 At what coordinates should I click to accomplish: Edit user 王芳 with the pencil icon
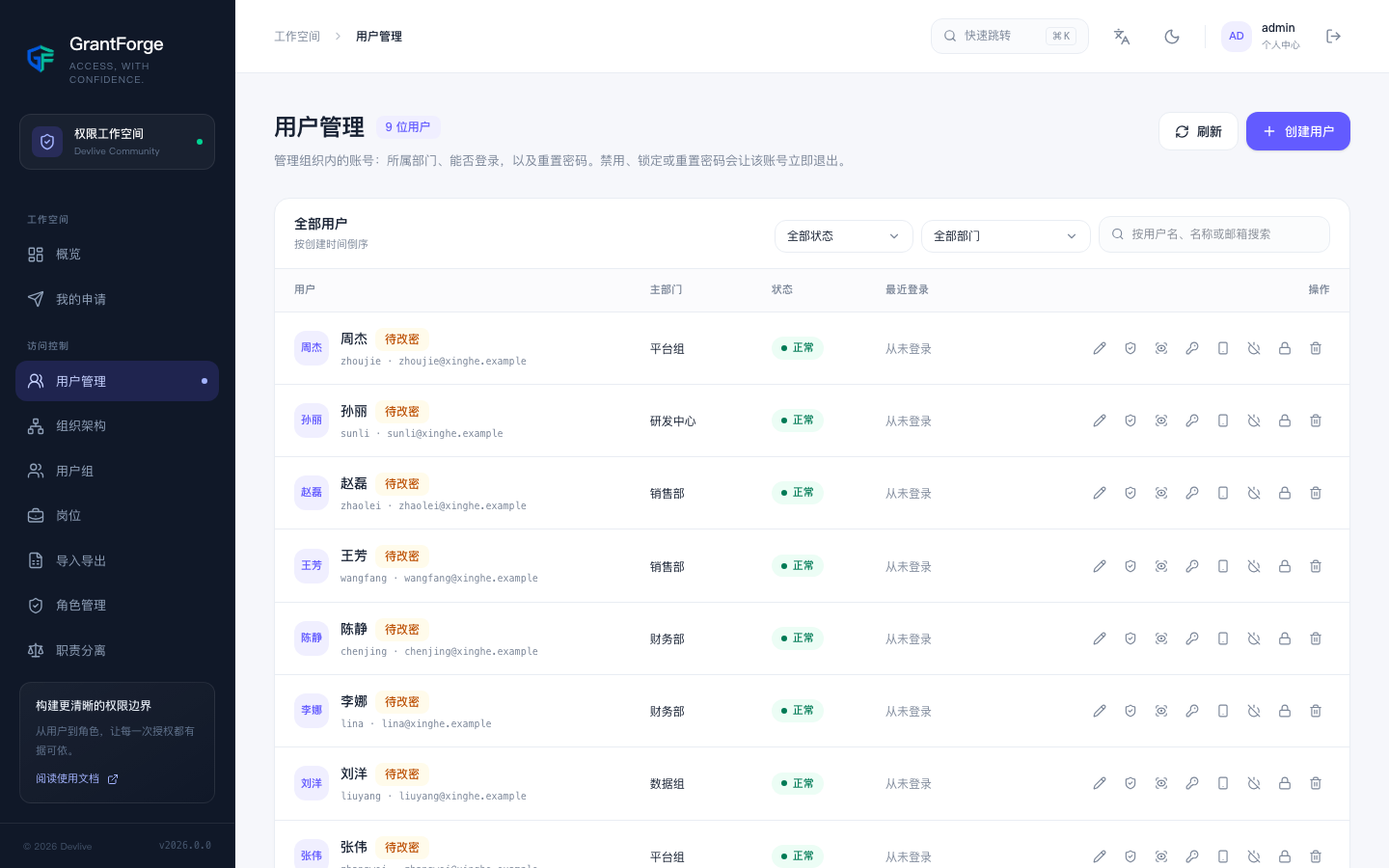pos(1100,566)
